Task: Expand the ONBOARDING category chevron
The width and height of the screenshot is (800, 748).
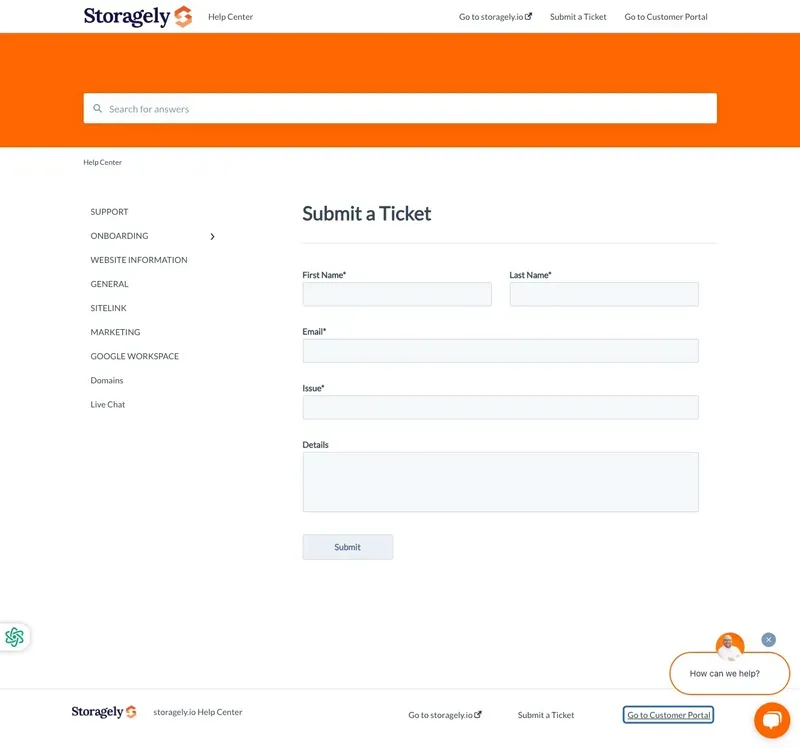Action: click(212, 236)
